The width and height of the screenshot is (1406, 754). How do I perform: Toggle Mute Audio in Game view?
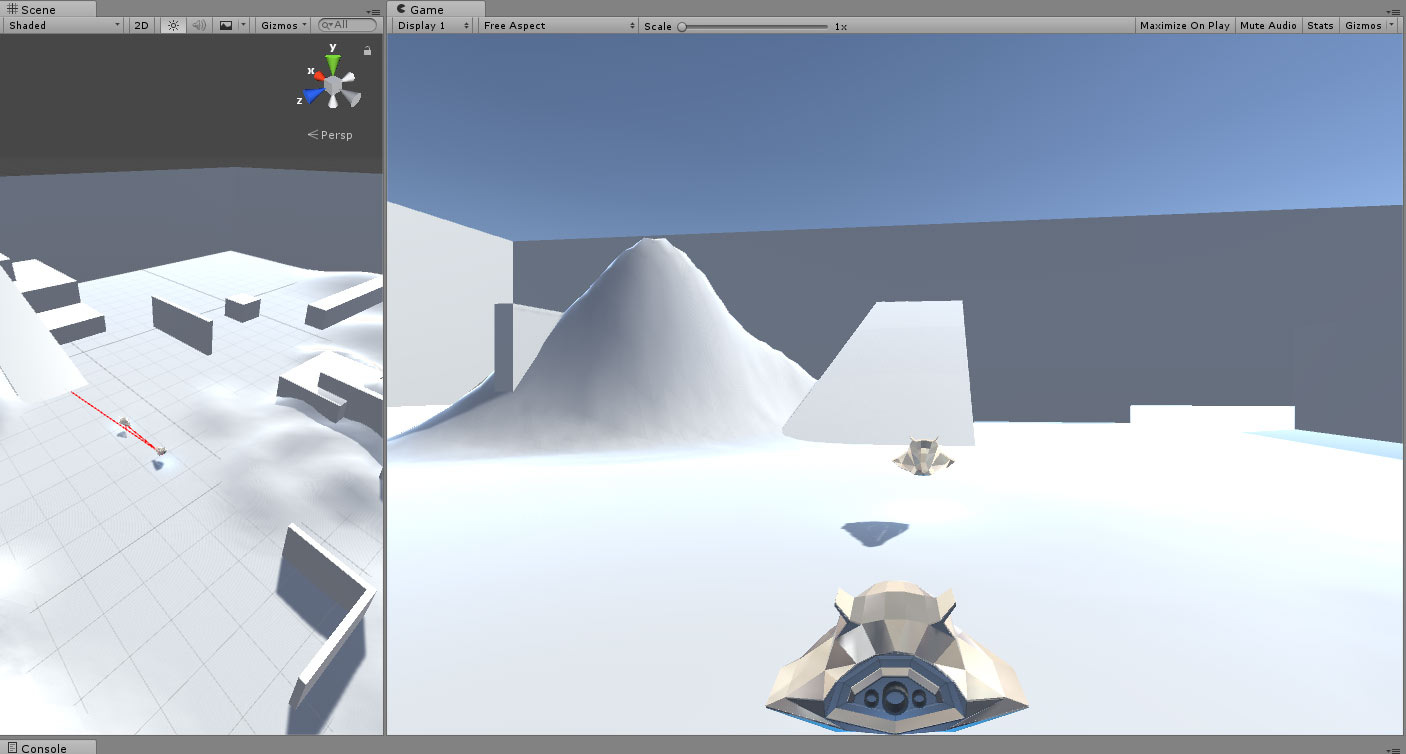pyautogui.click(x=1268, y=25)
